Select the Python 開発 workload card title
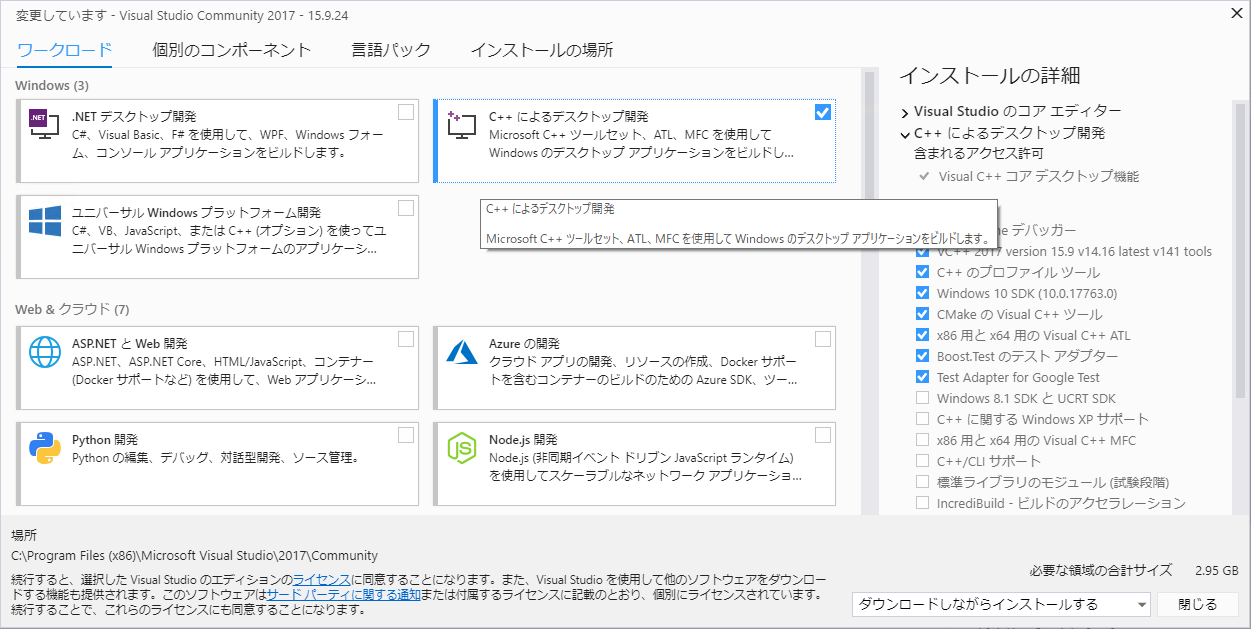Viewport: 1251px width, 629px height. (105, 440)
